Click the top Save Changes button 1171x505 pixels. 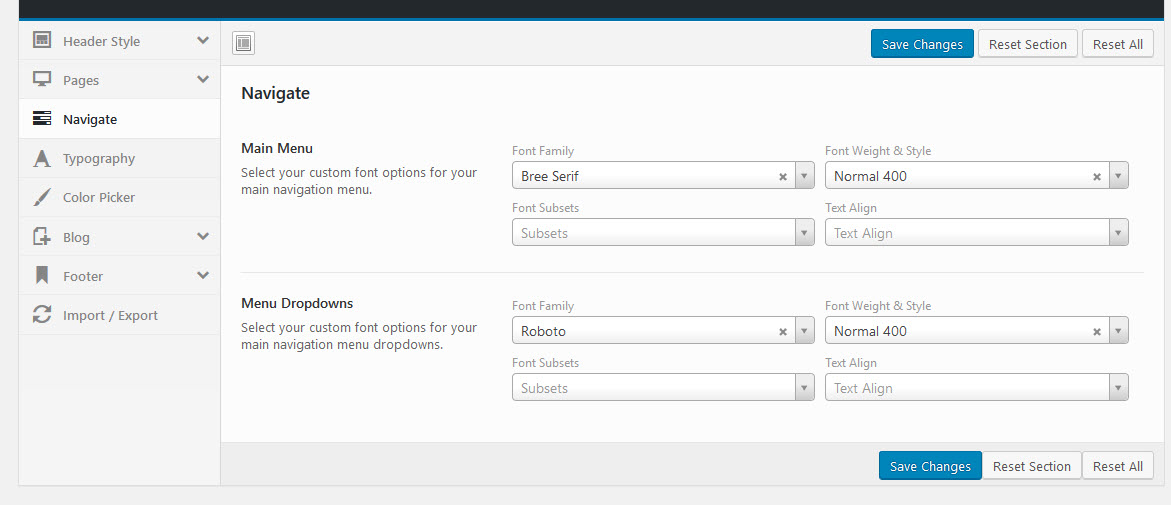922,44
